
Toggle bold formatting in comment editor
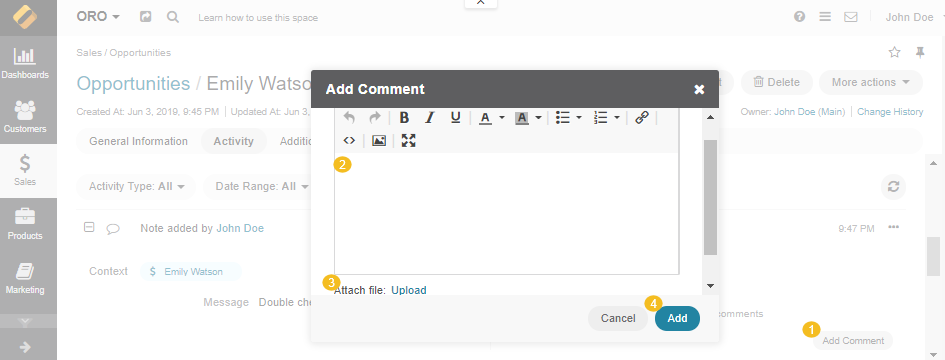404,118
